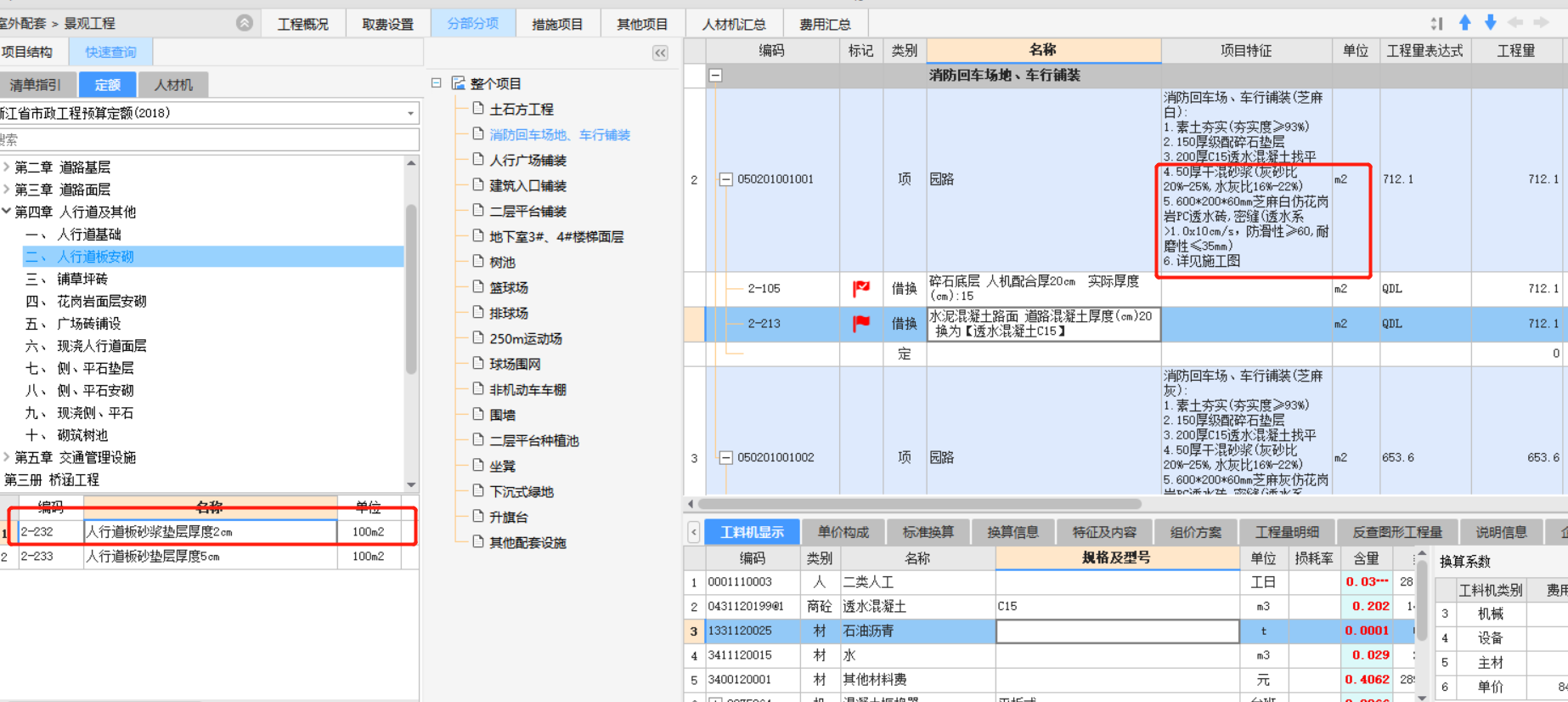
Task: Click the 名称 column header in main table
Action: (x=1043, y=50)
